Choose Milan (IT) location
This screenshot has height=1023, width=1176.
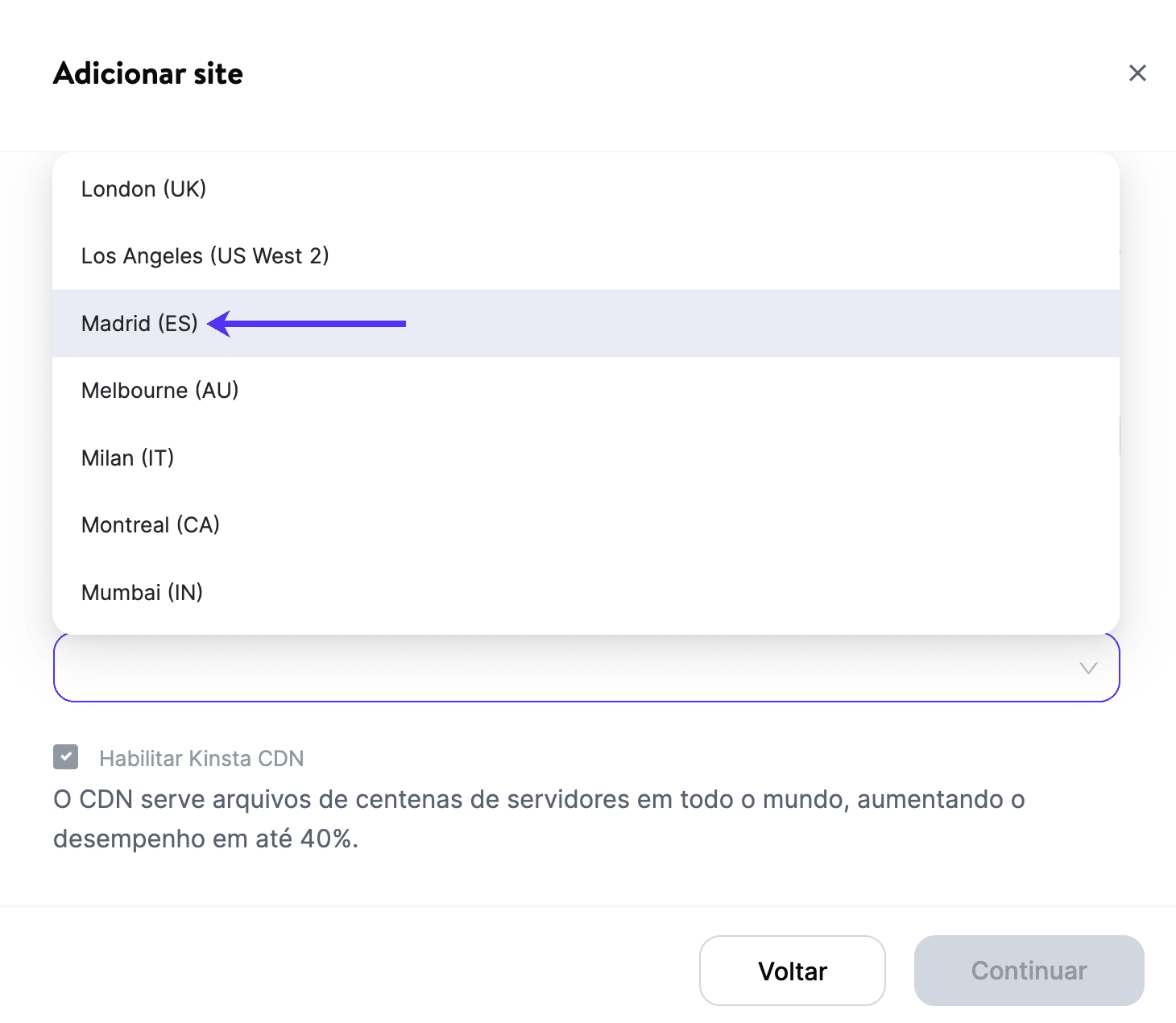coord(128,458)
